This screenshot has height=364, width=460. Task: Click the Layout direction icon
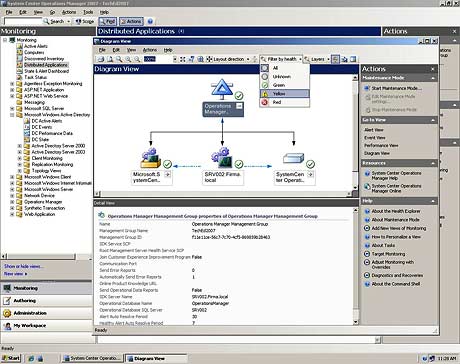[209, 59]
